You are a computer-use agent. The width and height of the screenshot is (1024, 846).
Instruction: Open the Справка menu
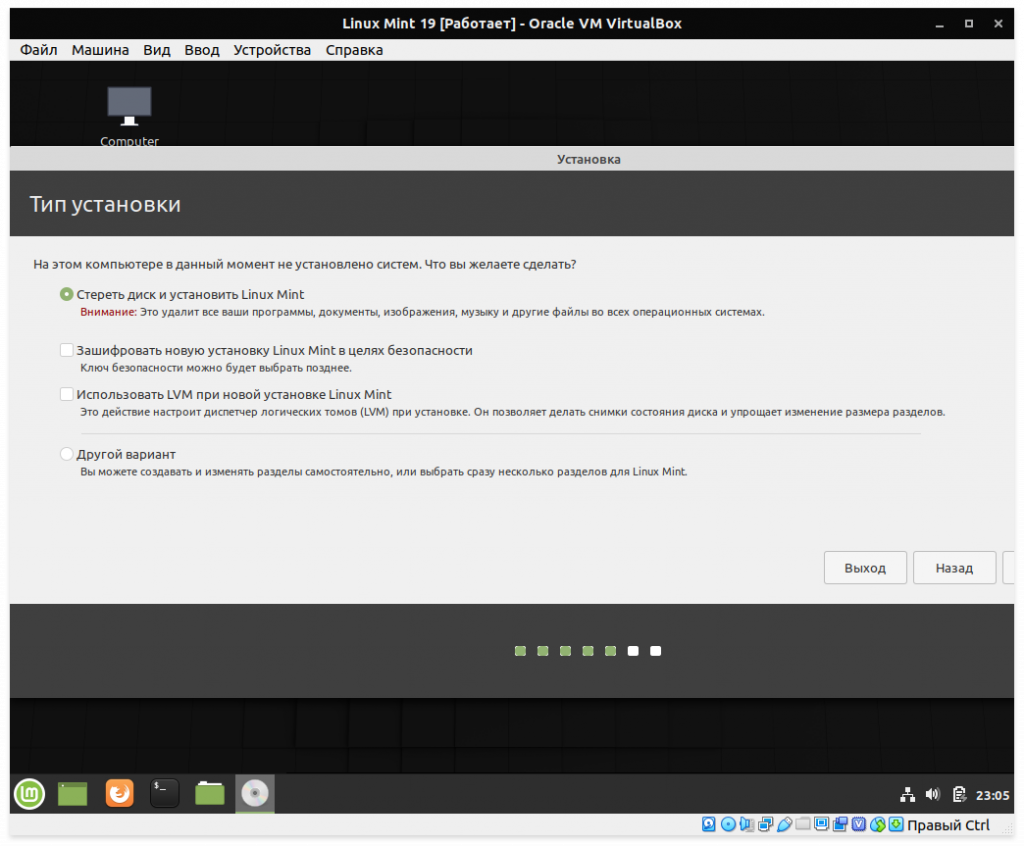pos(354,50)
